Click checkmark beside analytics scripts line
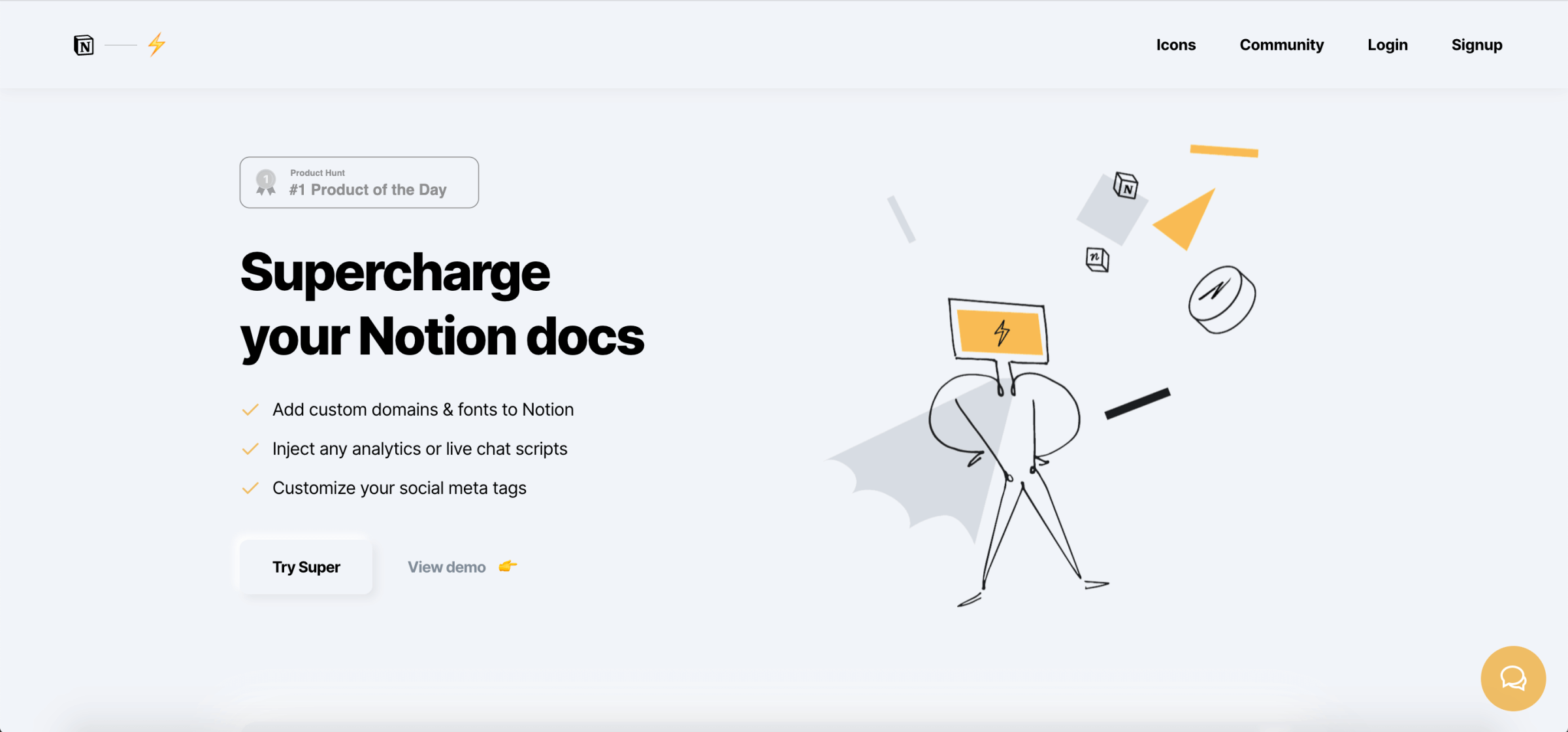1568x732 pixels. coord(250,449)
